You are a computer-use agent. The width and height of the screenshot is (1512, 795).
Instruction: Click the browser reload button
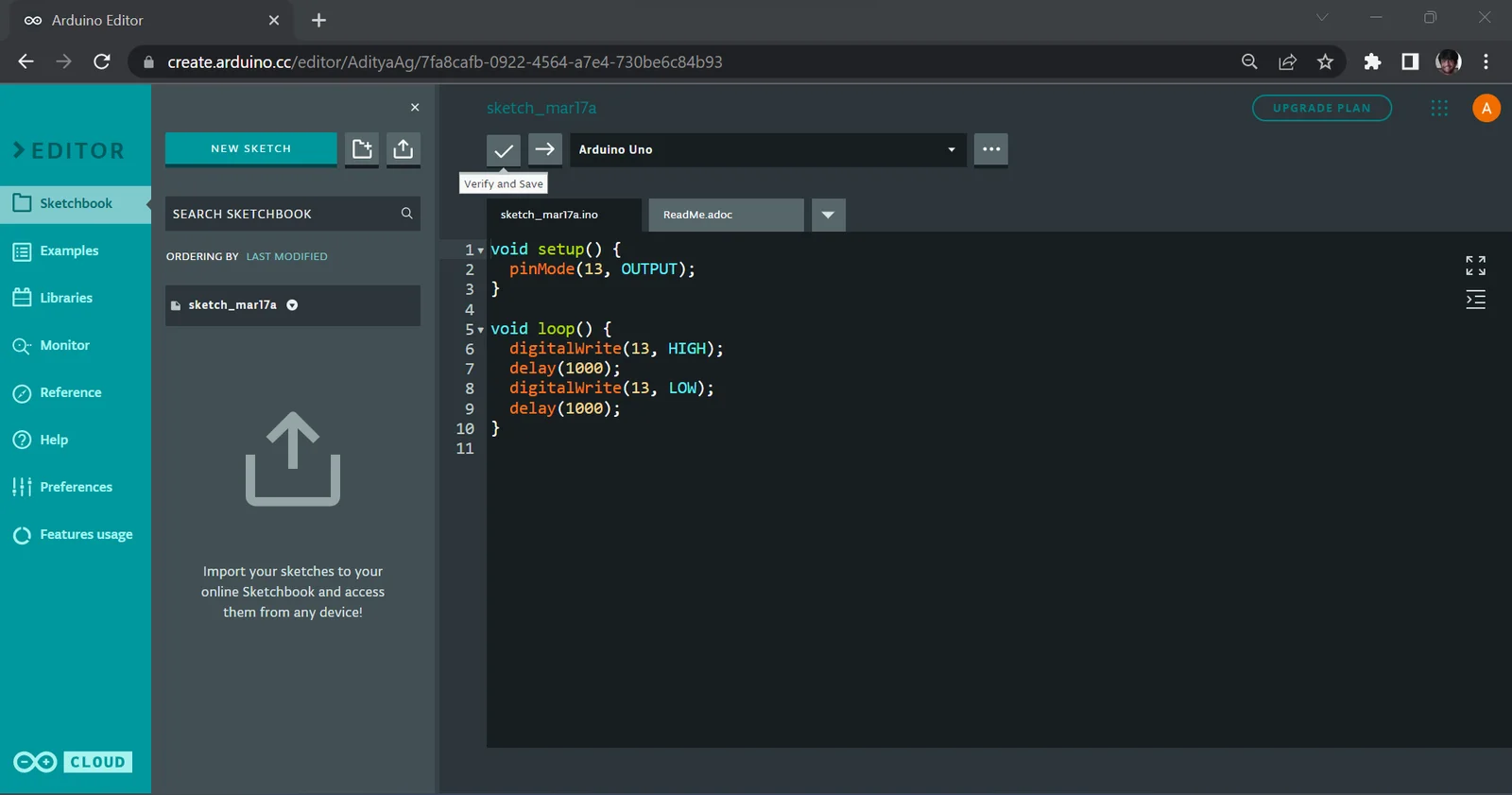pyautogui.click(x=102, y=61)
